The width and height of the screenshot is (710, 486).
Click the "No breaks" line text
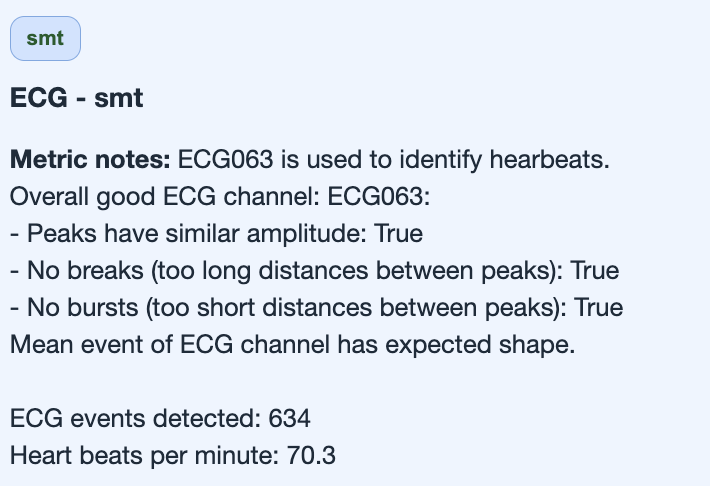(85, 271)
